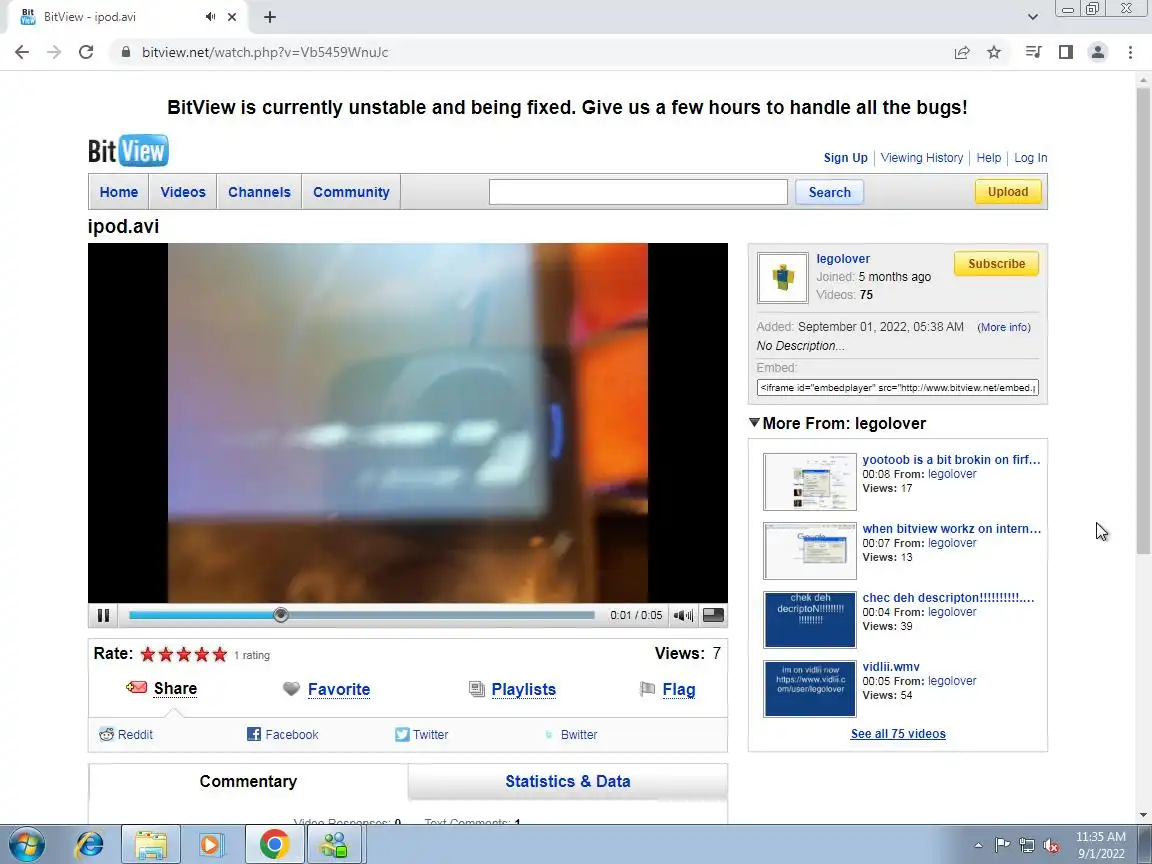Switch to the Statistics & Data tab
The height and width of the screenshot is (864, 1152).
click(568, 781)
